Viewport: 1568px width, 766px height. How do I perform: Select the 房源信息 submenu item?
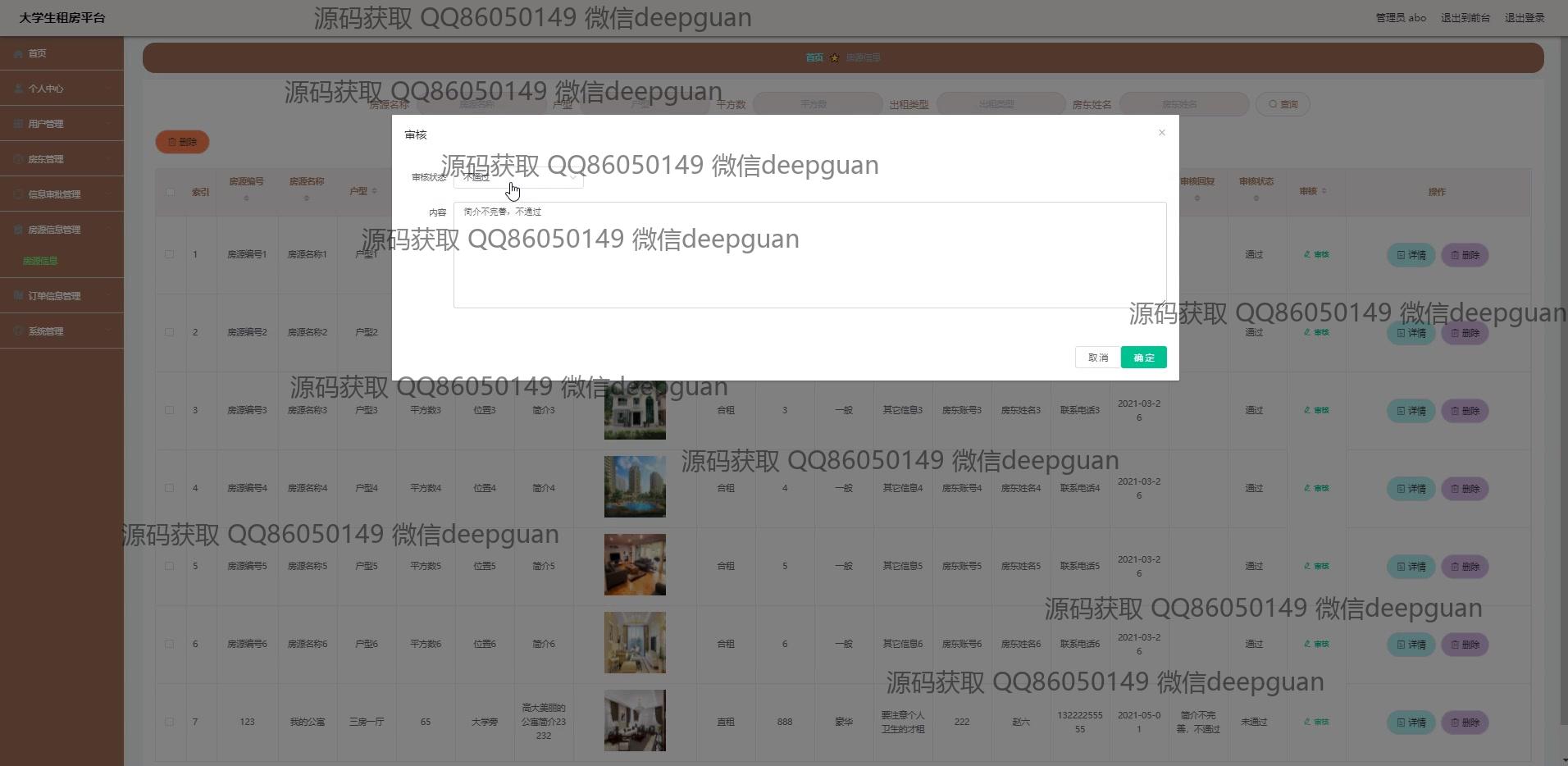40,261
